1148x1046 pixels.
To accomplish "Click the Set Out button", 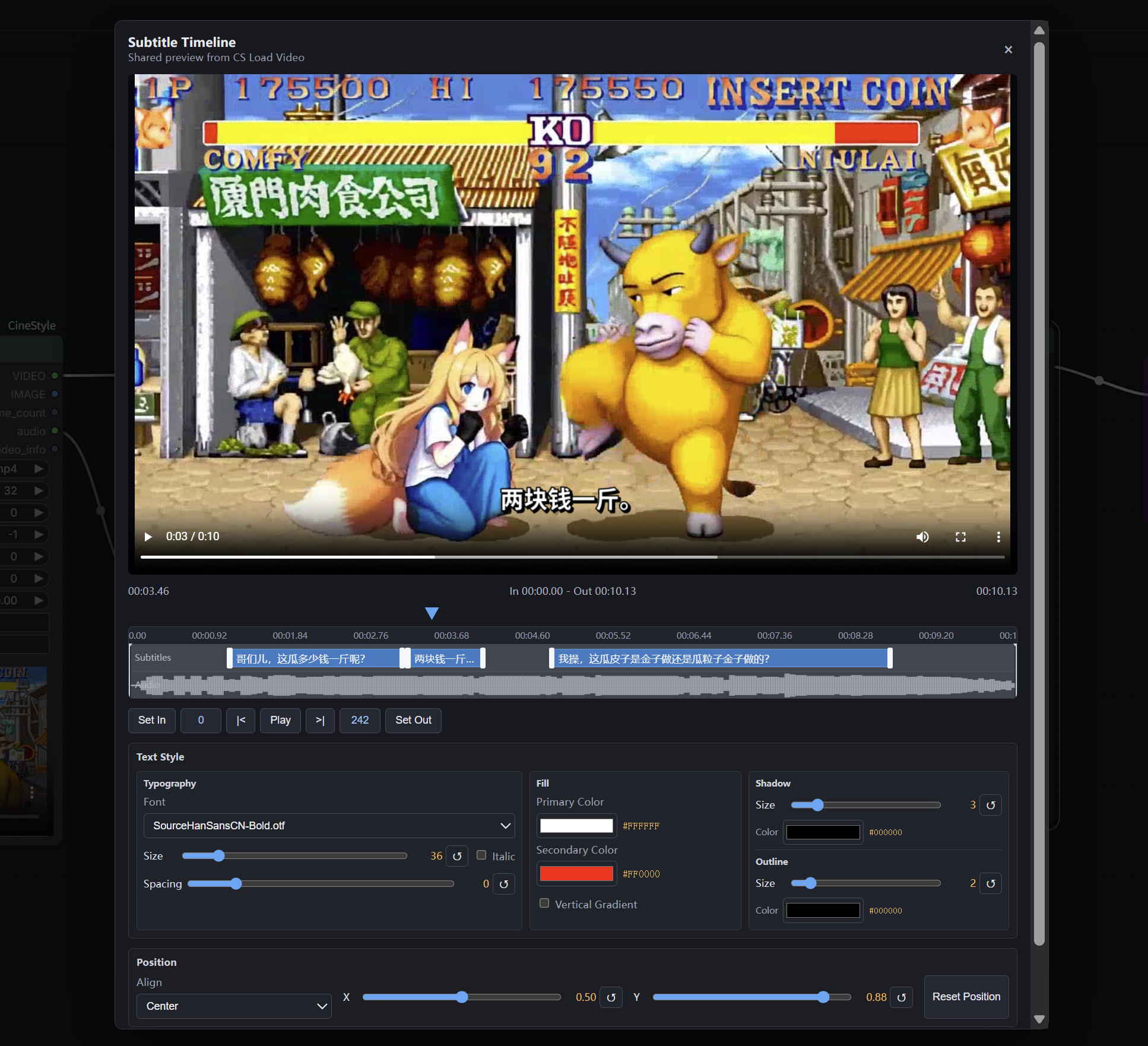I will tap(413, 720).
